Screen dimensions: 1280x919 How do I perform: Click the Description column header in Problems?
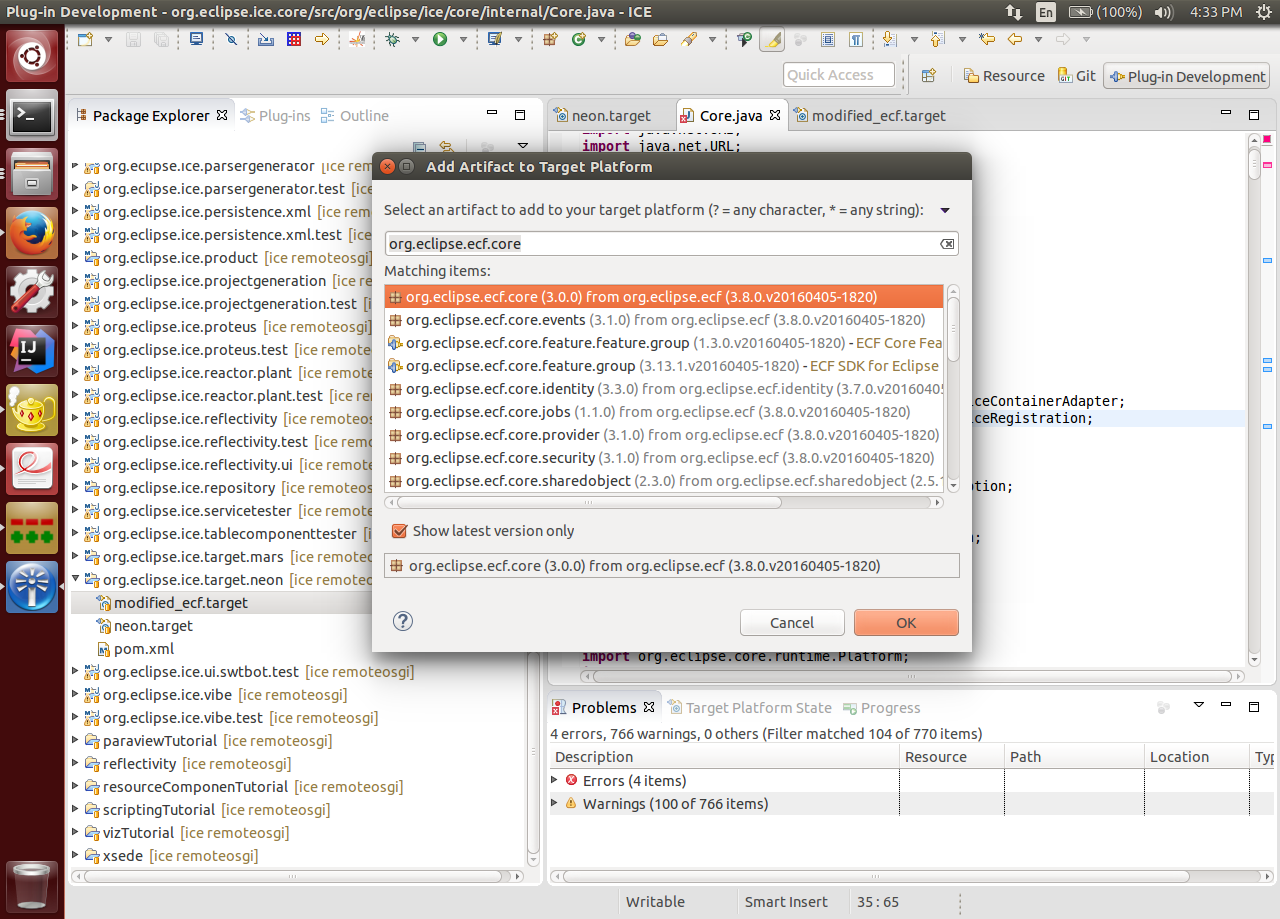tap(724, 757)
